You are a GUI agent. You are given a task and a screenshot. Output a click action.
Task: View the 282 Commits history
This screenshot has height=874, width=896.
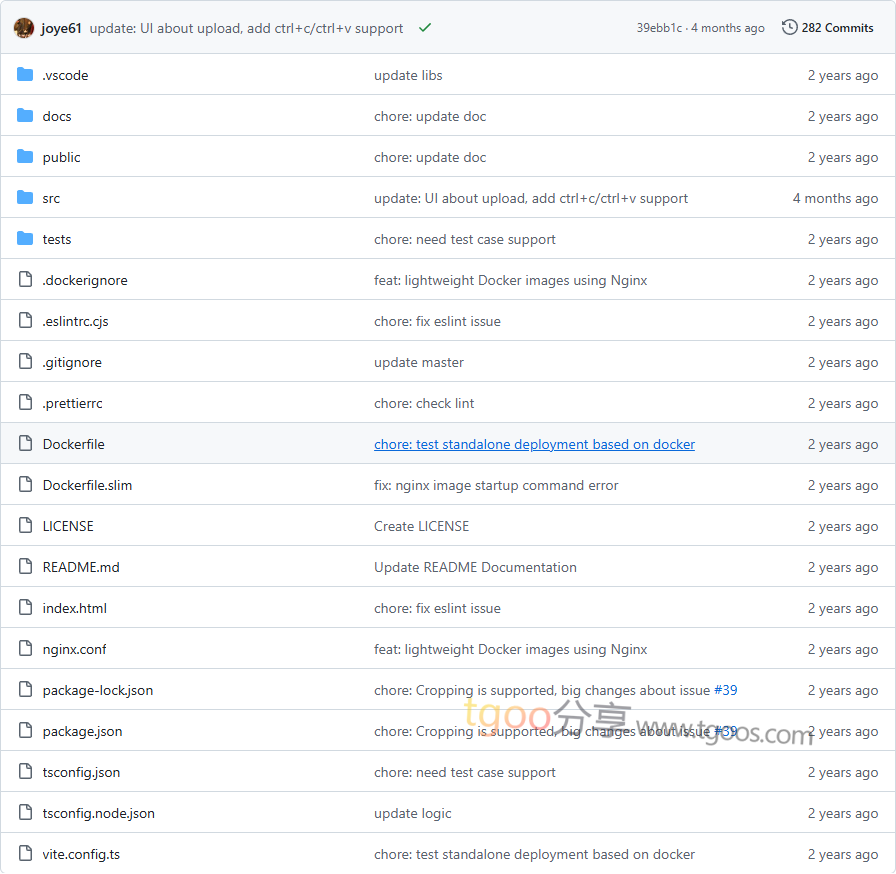click(x=837, y=28)
